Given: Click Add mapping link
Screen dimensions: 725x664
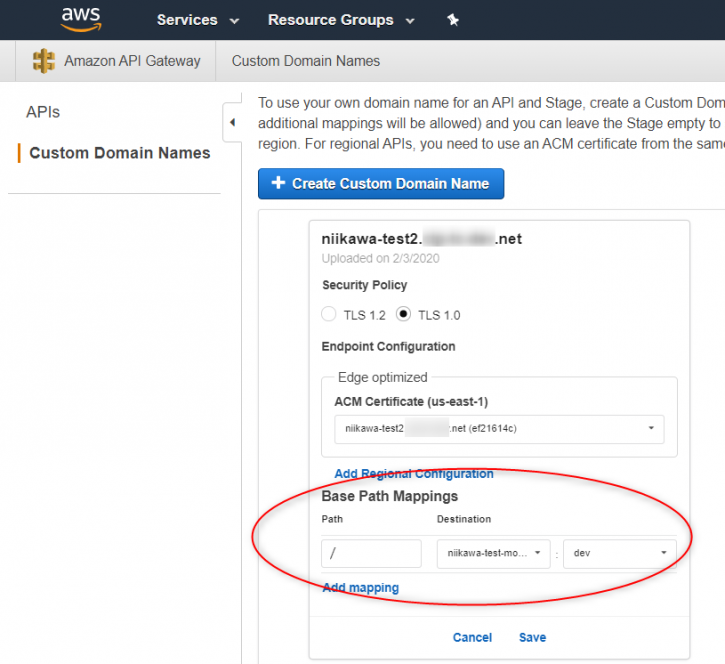Looking at the screenshot, I should [361, 587].
